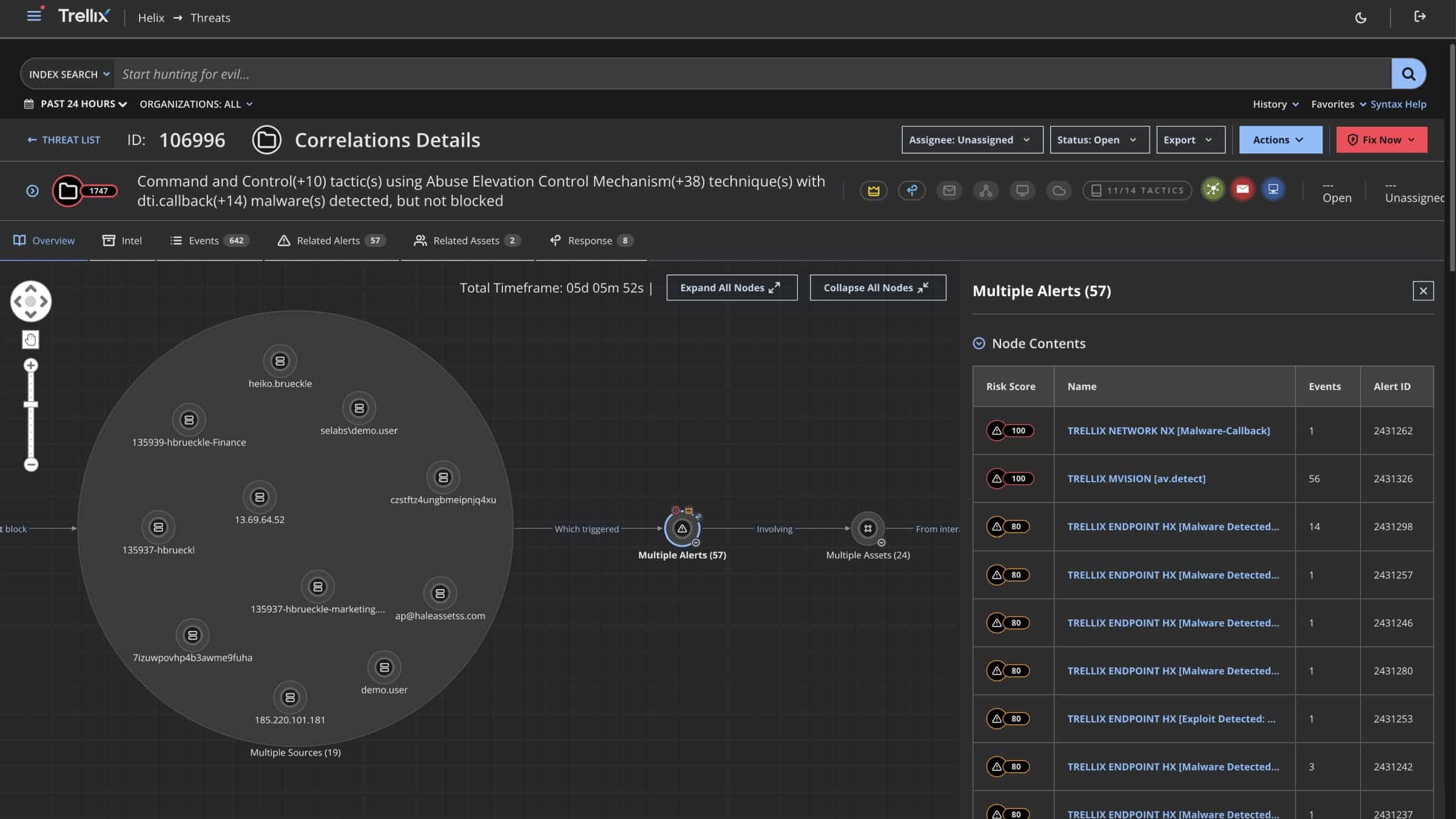Viewport: 1456px width, 819px height.
Task: Select the demo.user source node
Action: 384,667
